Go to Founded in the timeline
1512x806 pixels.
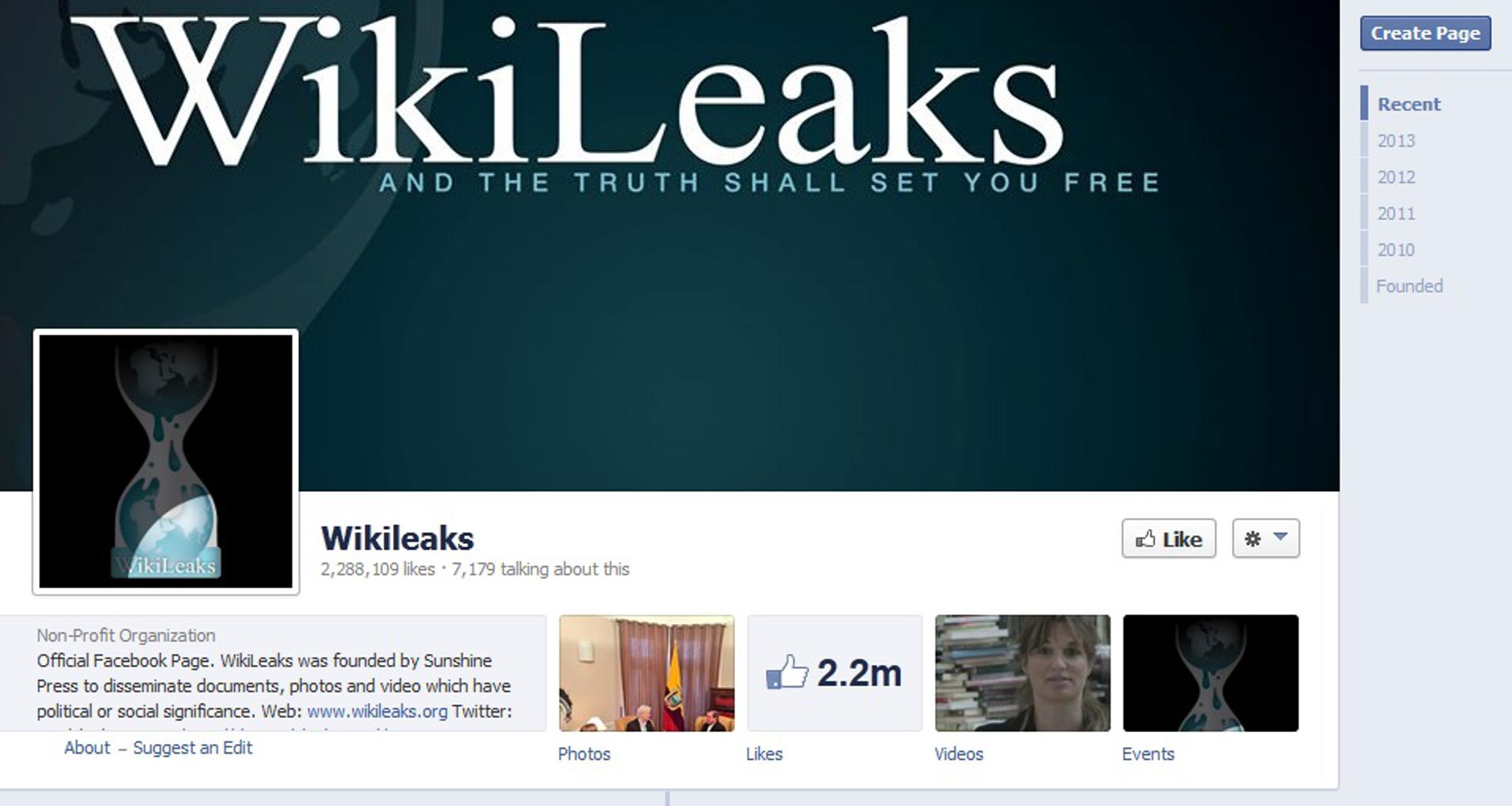point(1409,287)
